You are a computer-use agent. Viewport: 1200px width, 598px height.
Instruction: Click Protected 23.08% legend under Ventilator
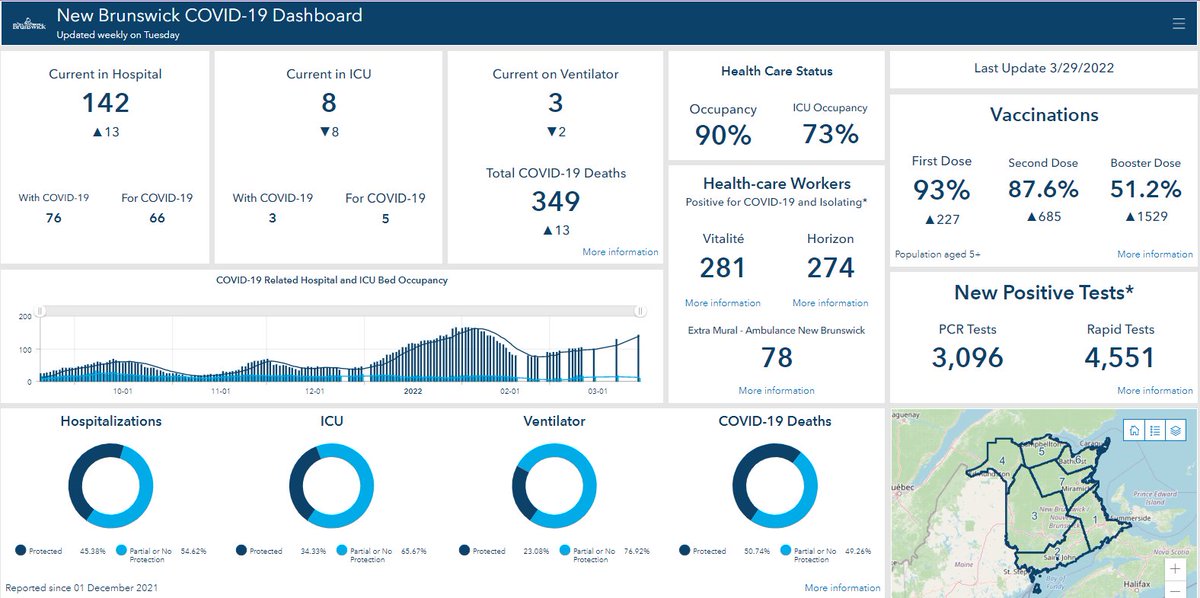pyautogui.click(x=503, y=551)
